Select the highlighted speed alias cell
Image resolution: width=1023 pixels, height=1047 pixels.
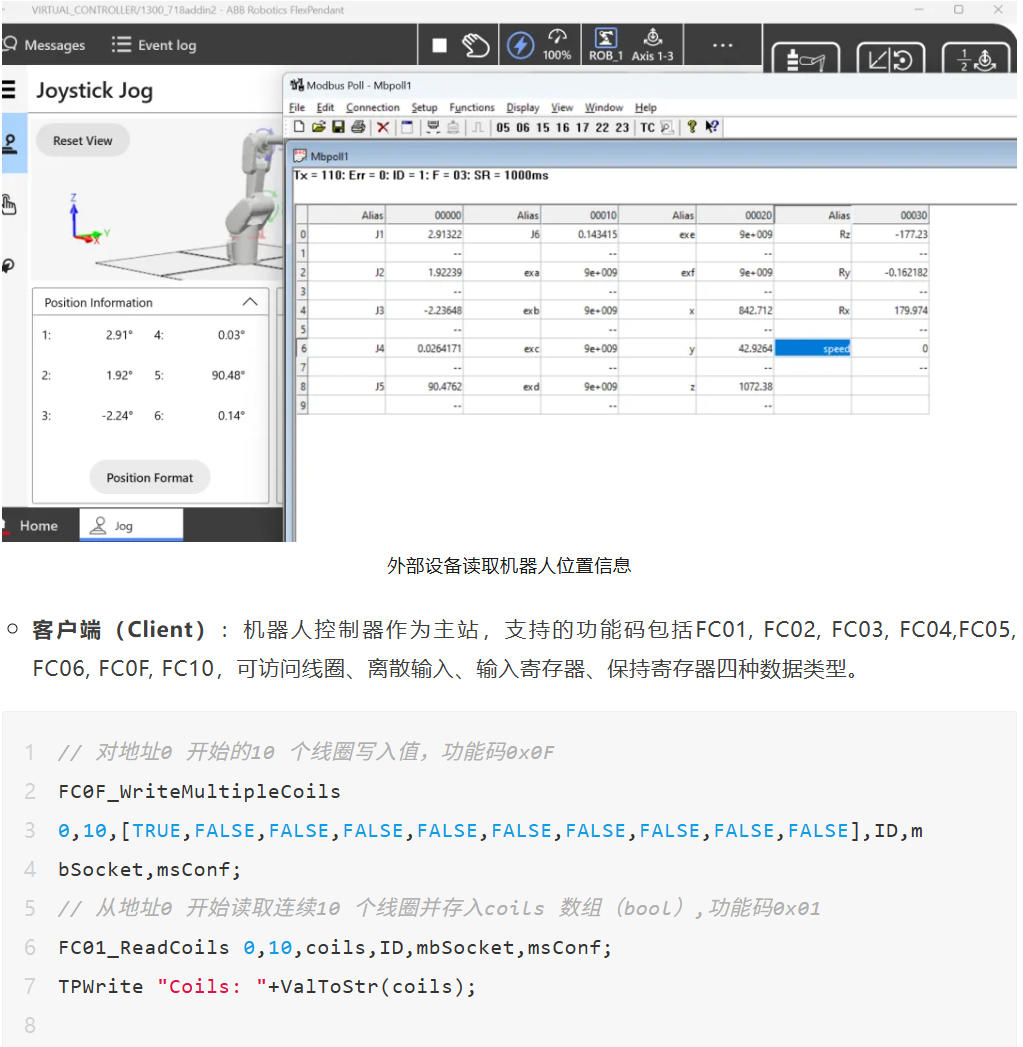[x=812, y=349]
